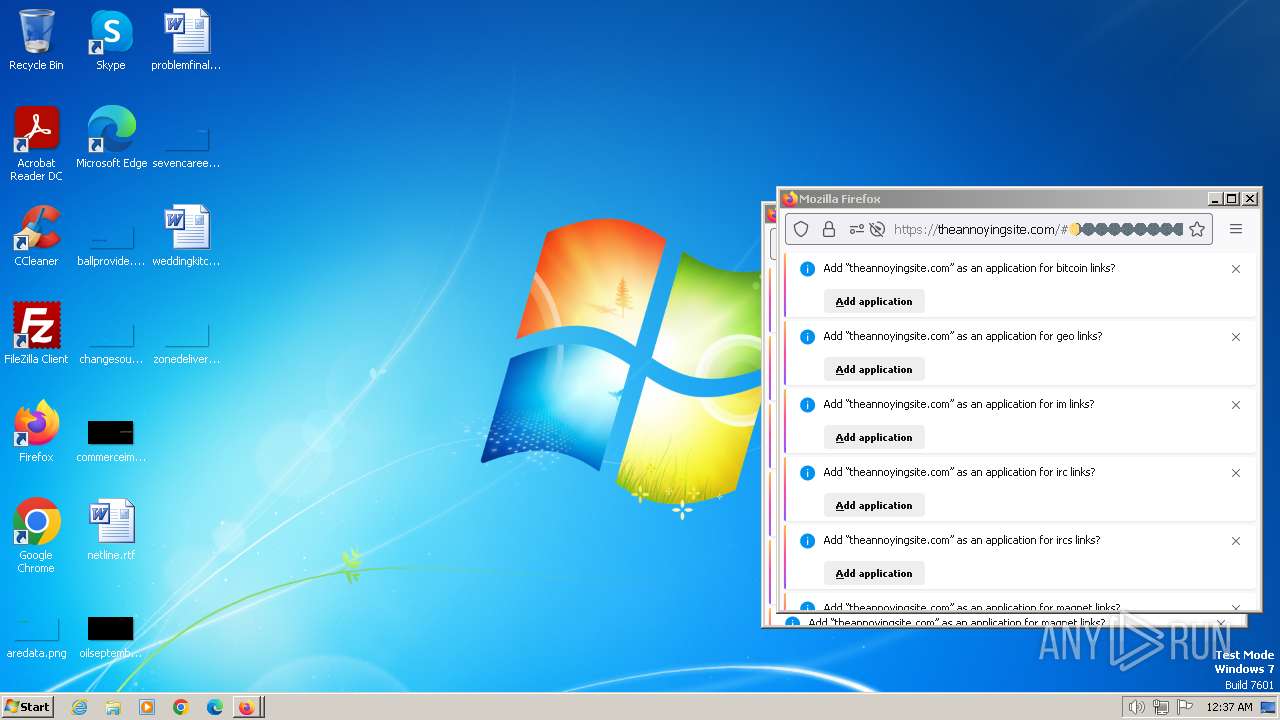Open the Recycle Bin desktop icon
Viewport: 1280px width, 720px height.
pyautogui.click(x=36, y=40)
